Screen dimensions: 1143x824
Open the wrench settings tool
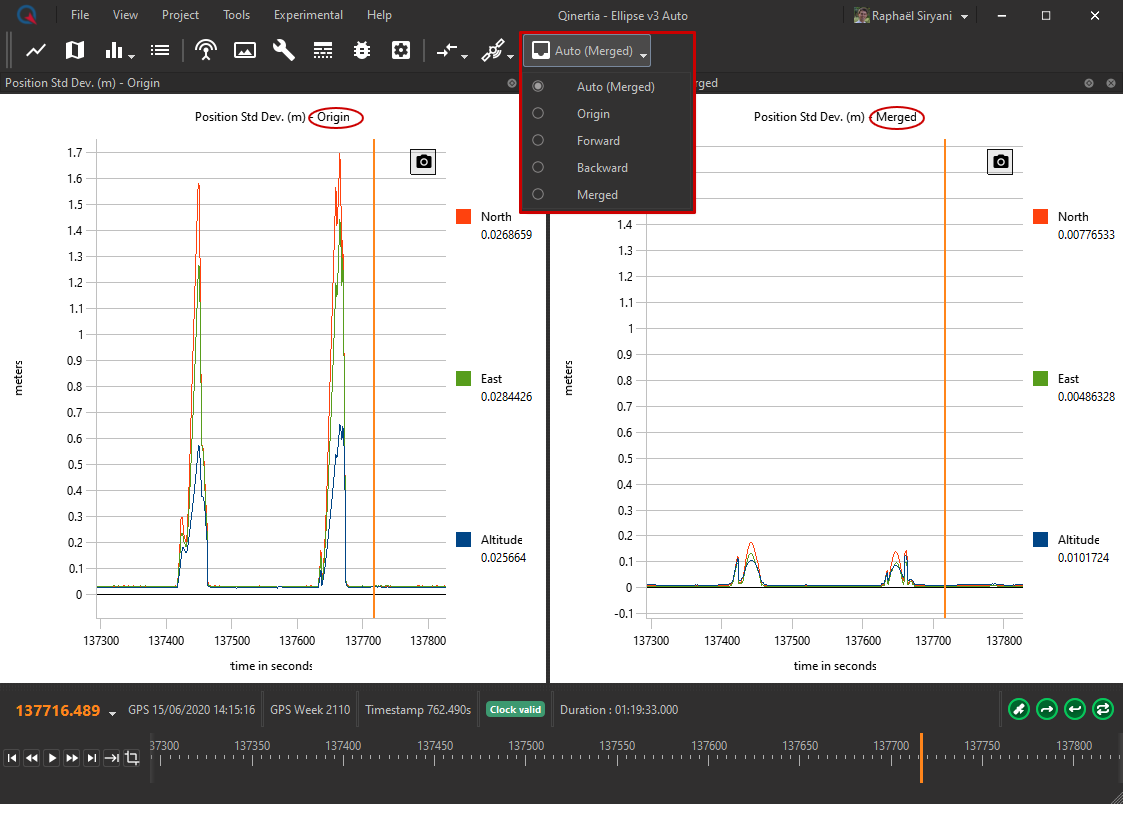coord(284,50)
